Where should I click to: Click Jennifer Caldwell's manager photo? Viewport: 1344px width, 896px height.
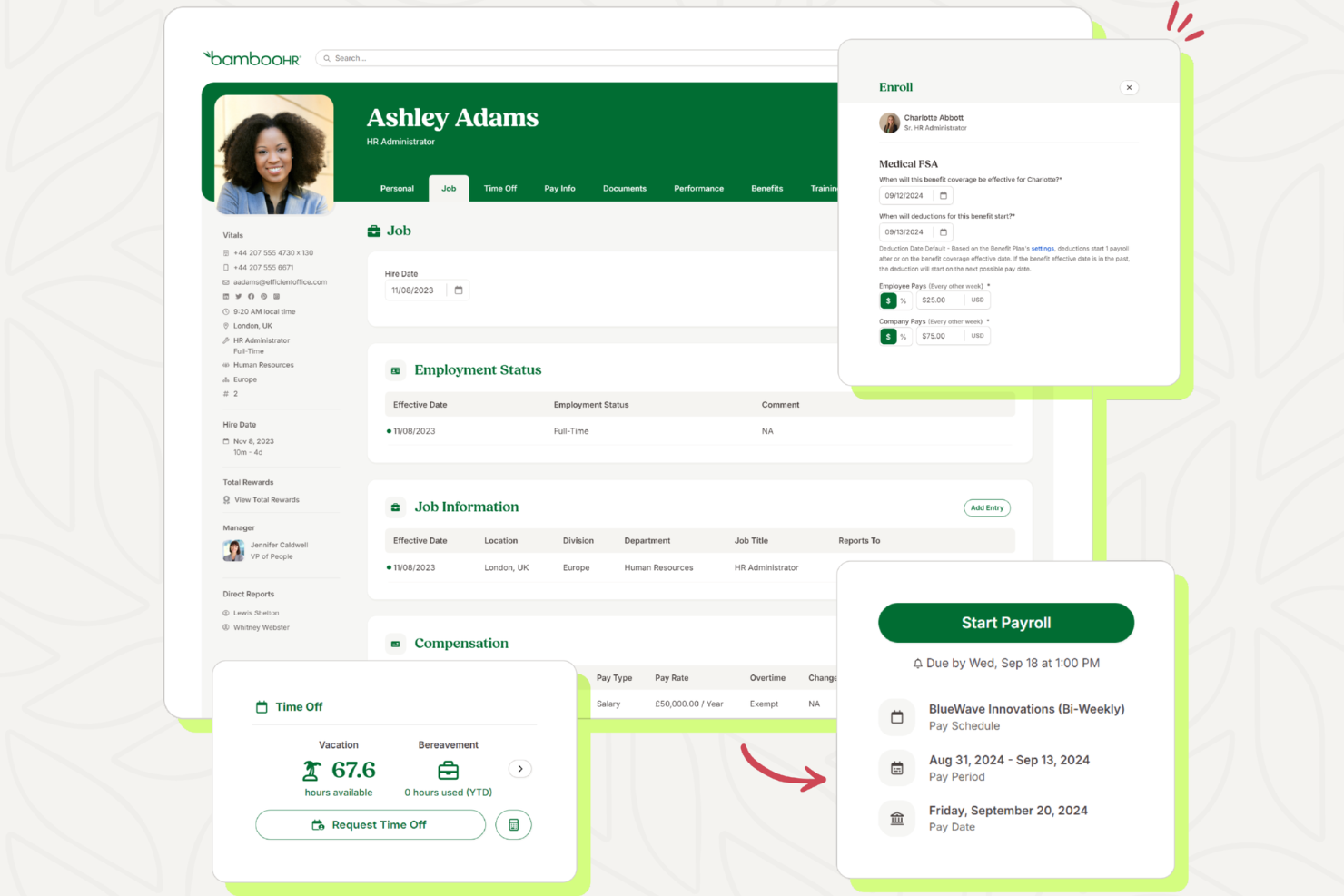(233, 551)
